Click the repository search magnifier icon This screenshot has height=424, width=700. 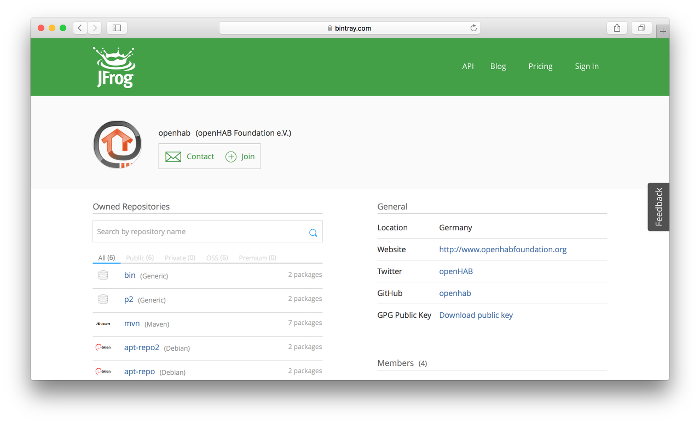tap(313, 232)
